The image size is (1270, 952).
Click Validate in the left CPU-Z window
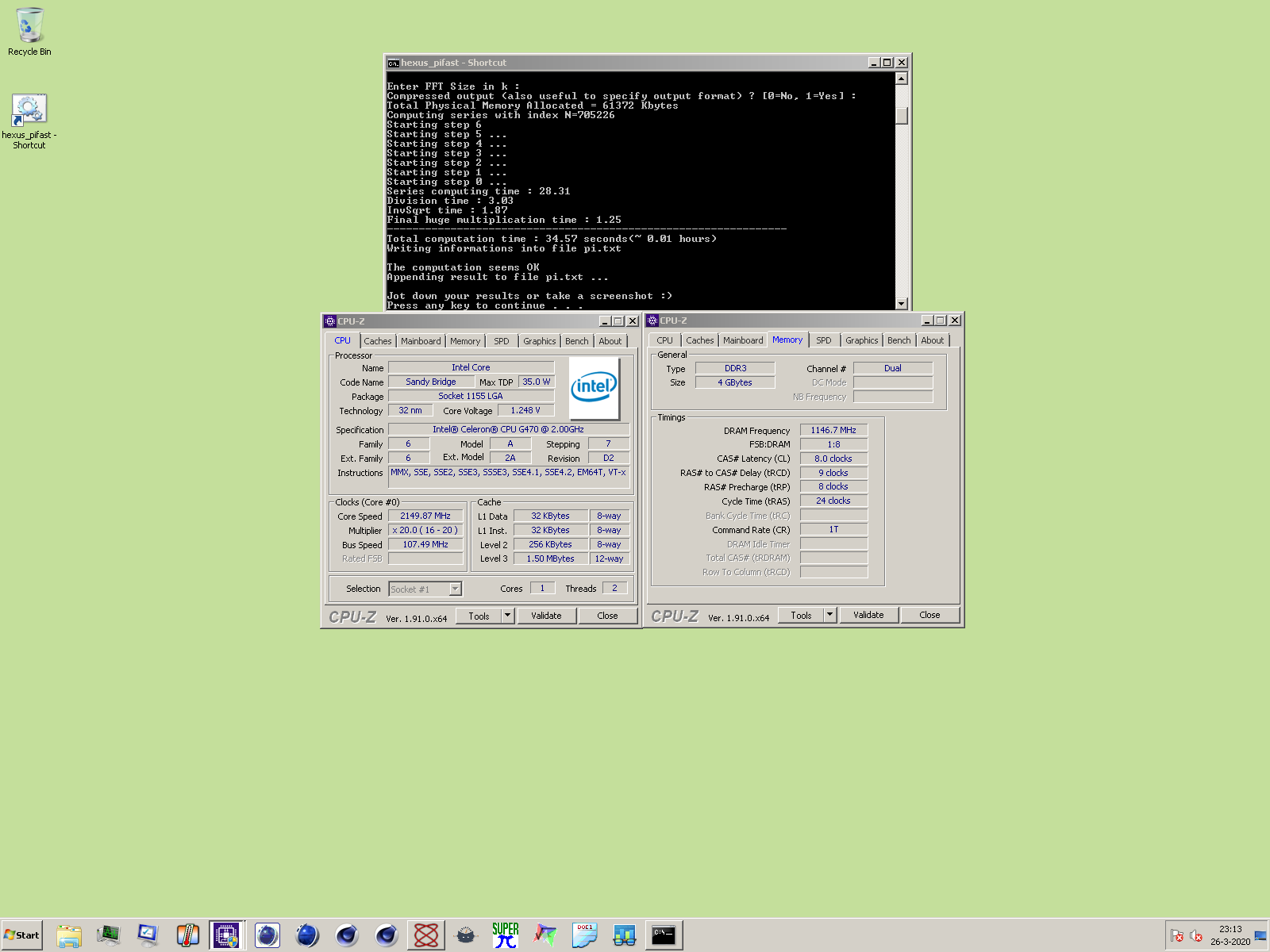pyautogui.click(x=546, y=616)
